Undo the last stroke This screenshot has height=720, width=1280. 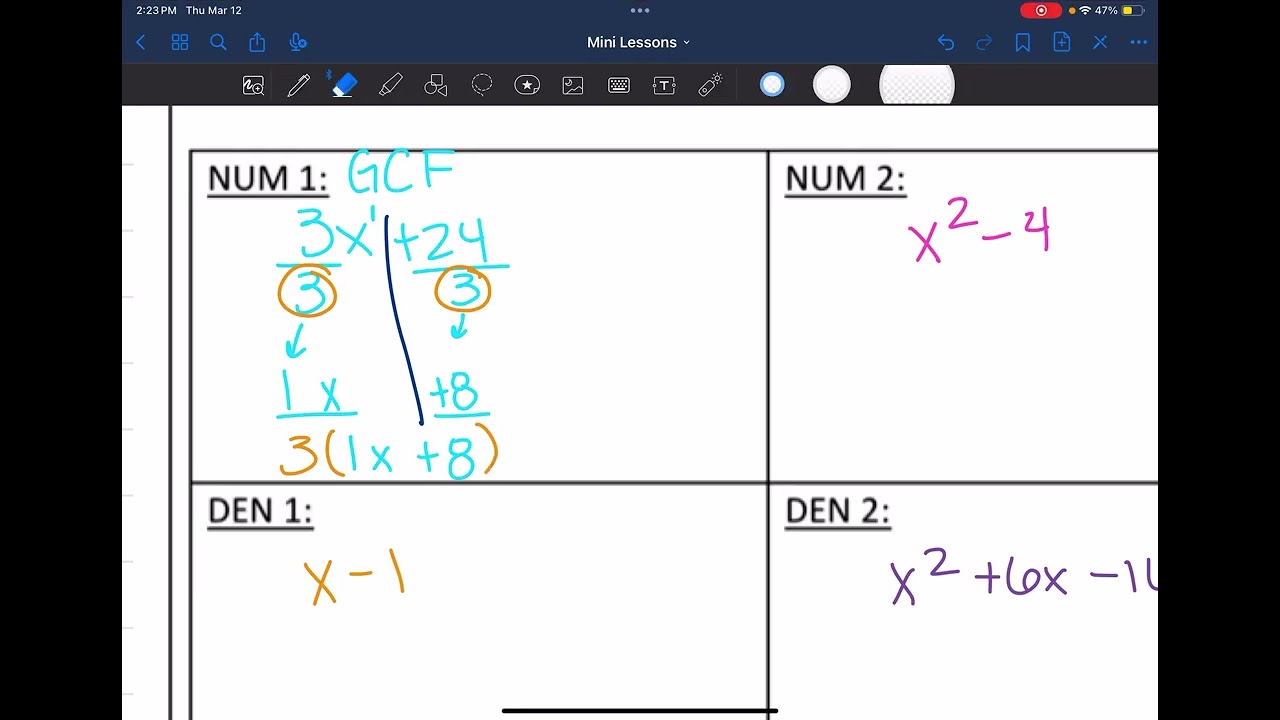tap(946, 42)
